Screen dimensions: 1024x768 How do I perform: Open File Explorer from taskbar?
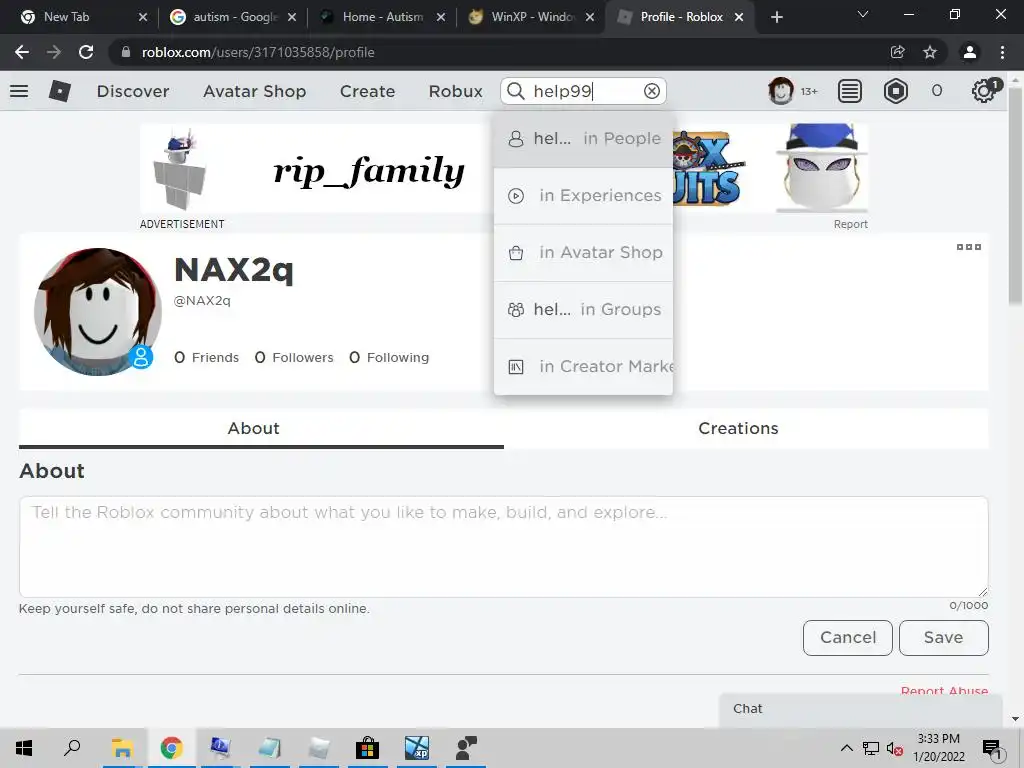(122, 748)
